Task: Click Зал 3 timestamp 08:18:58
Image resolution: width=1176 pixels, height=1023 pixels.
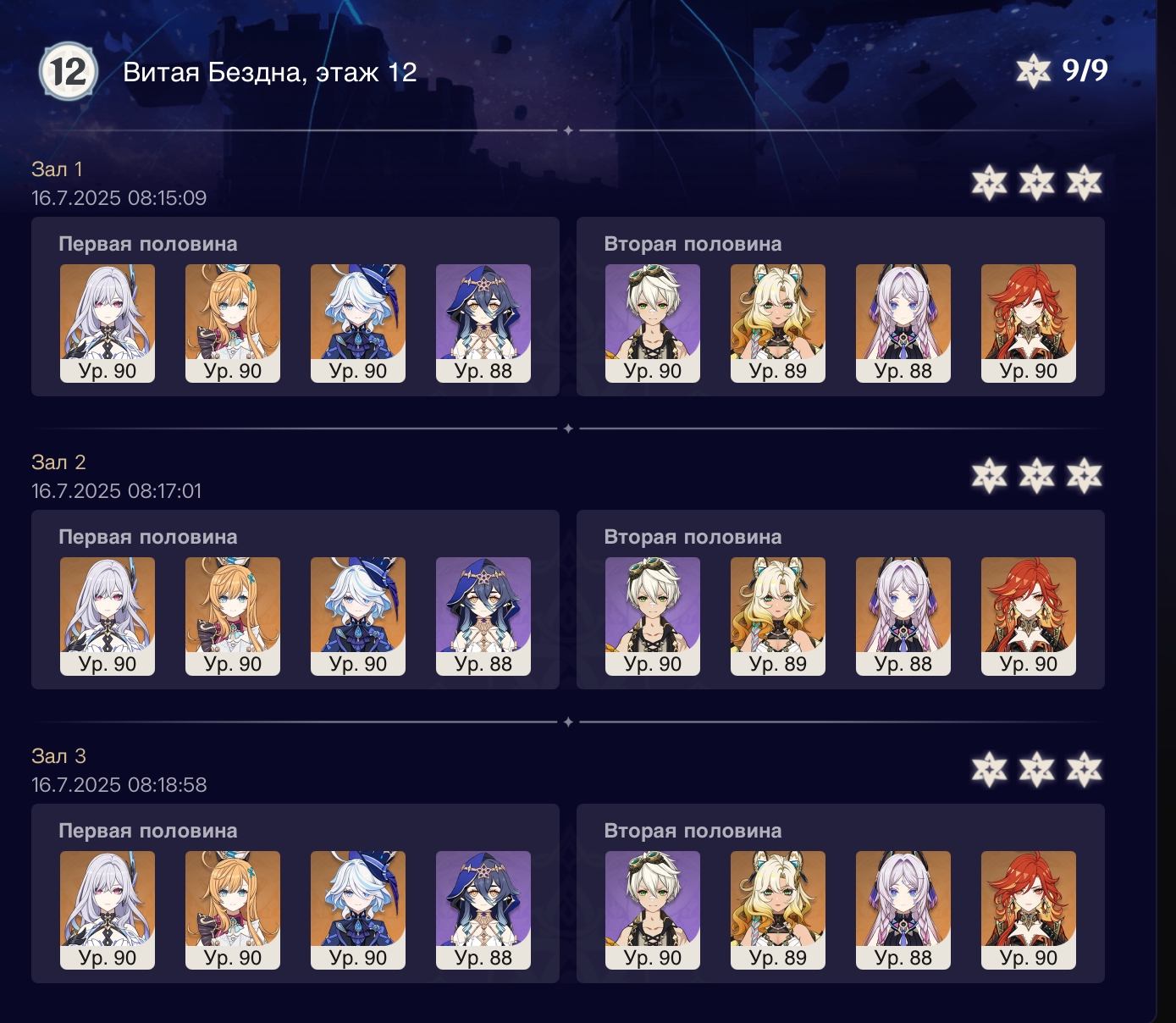Action: [x=119, y=785]
